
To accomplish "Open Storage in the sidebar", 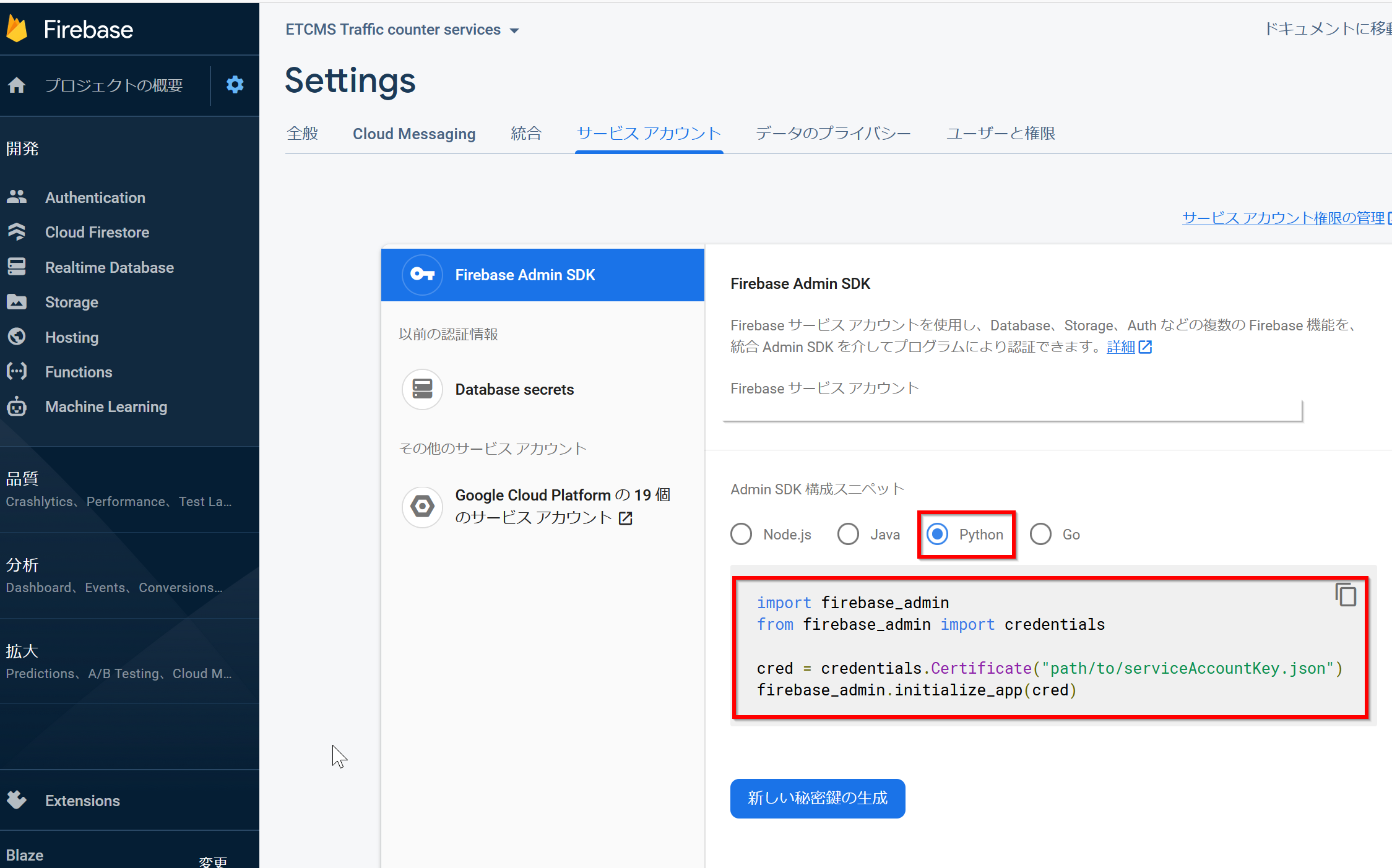I will tap(72, 302).
